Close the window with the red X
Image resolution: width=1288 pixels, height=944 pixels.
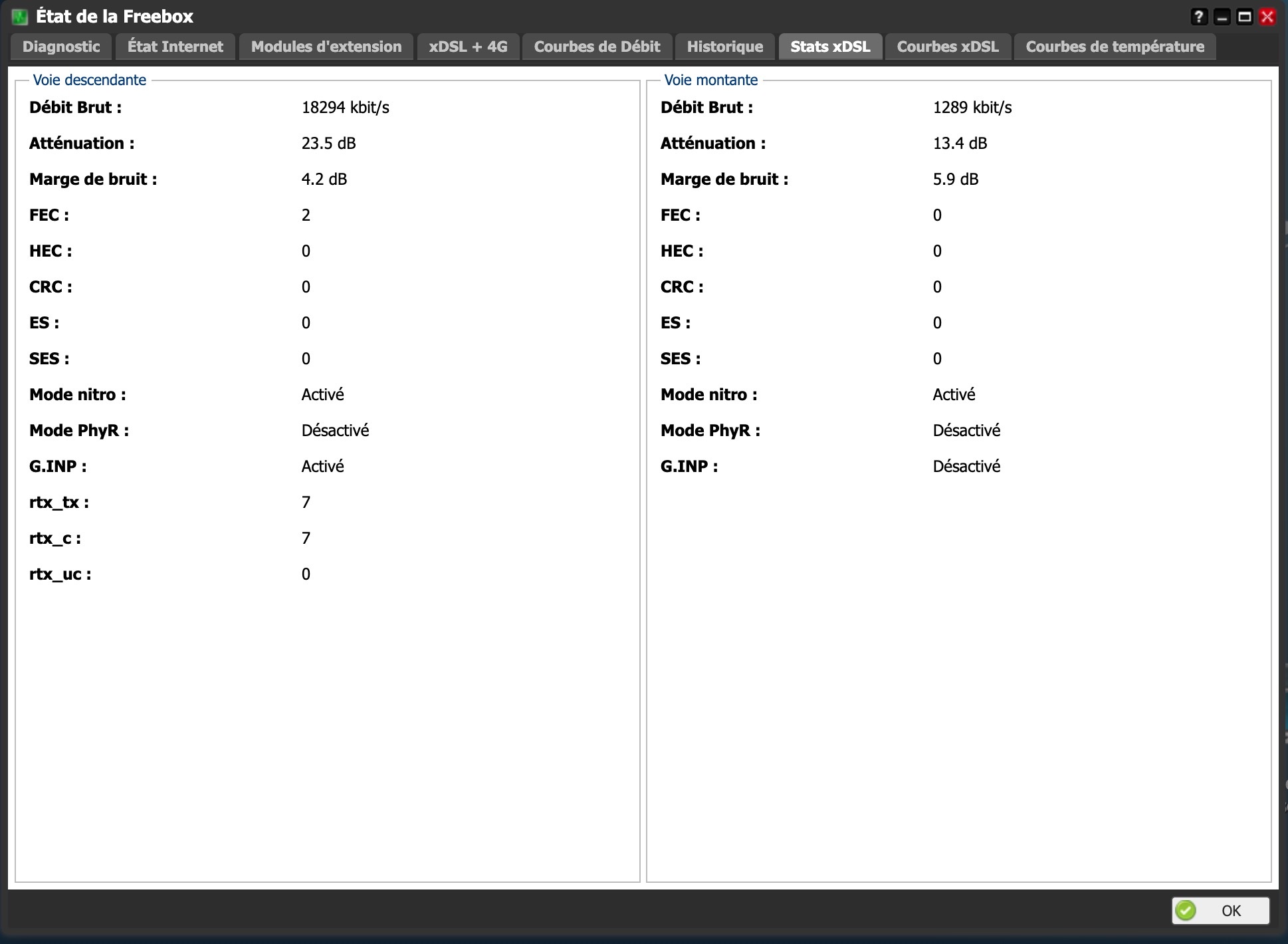[x=1267, y=17]
